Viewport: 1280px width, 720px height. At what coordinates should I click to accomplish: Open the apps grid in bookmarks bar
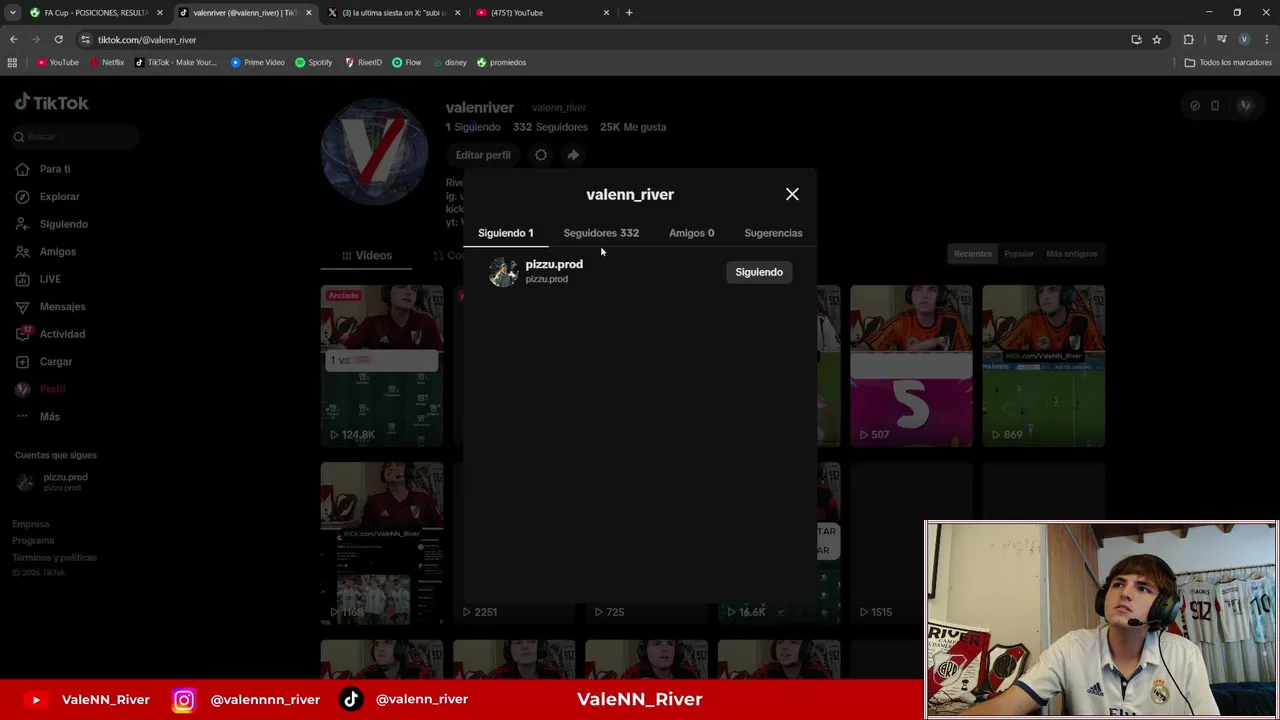click(12, 62)
